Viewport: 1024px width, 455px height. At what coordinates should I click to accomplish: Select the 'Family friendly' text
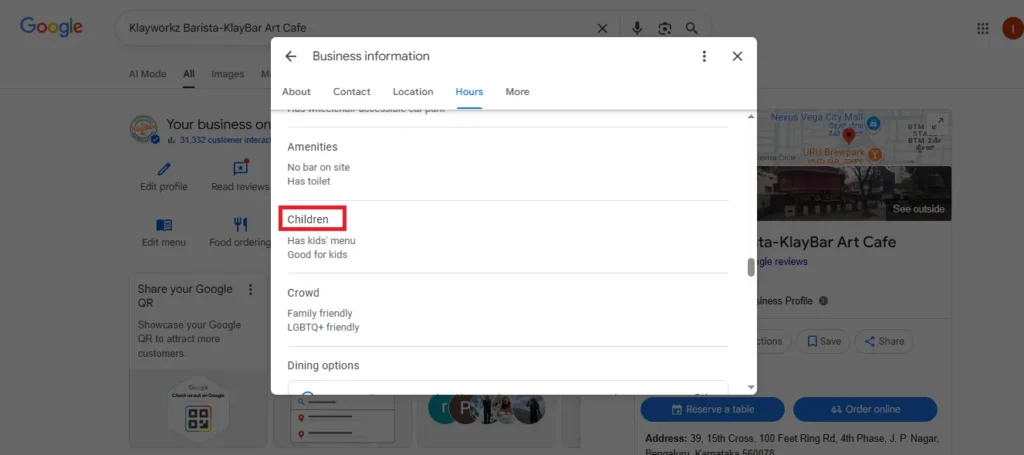(x=320, y=313)
